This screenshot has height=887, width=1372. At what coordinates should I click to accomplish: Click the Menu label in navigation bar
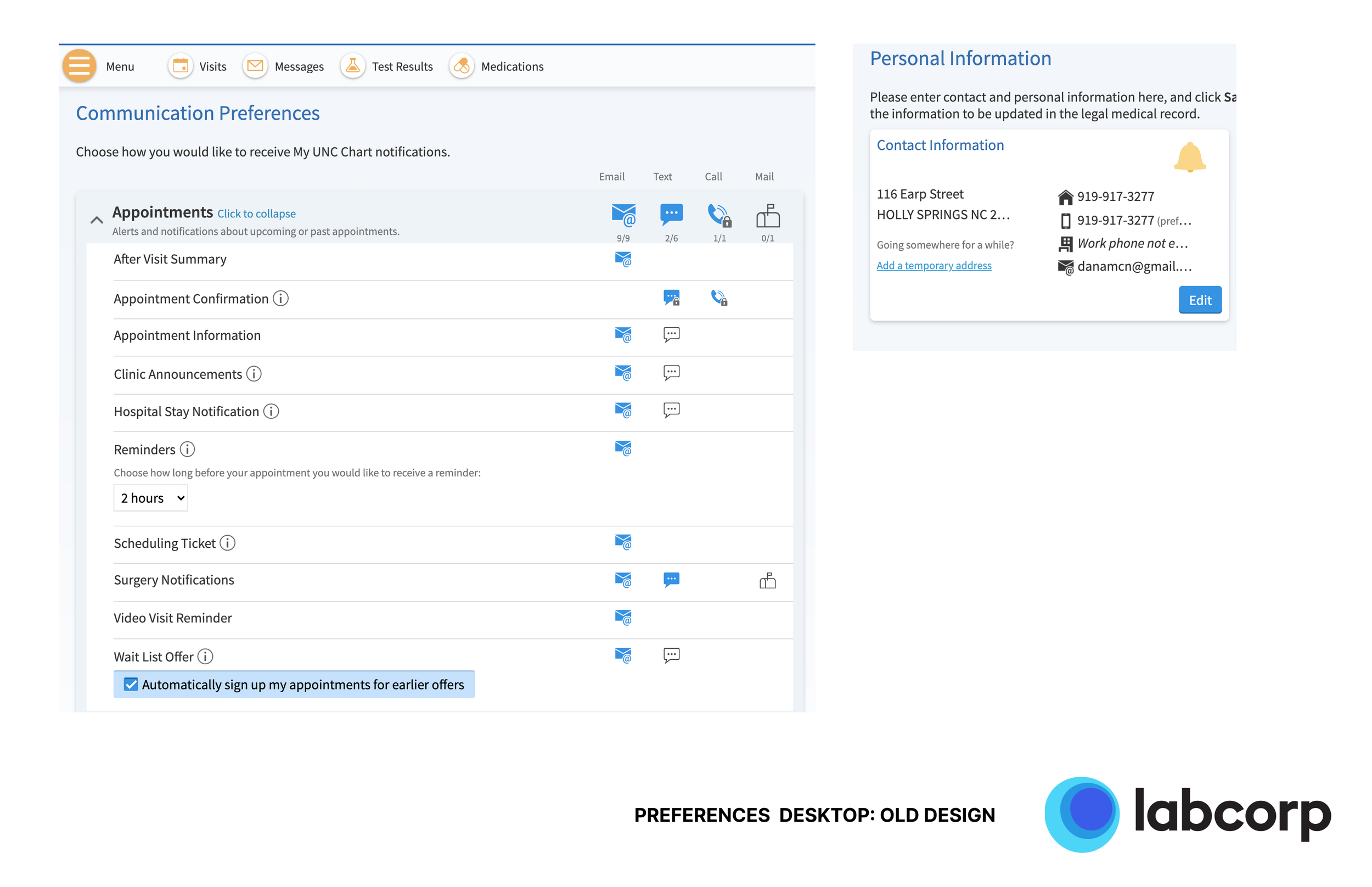pyautogui.click(x=120, y=66)
